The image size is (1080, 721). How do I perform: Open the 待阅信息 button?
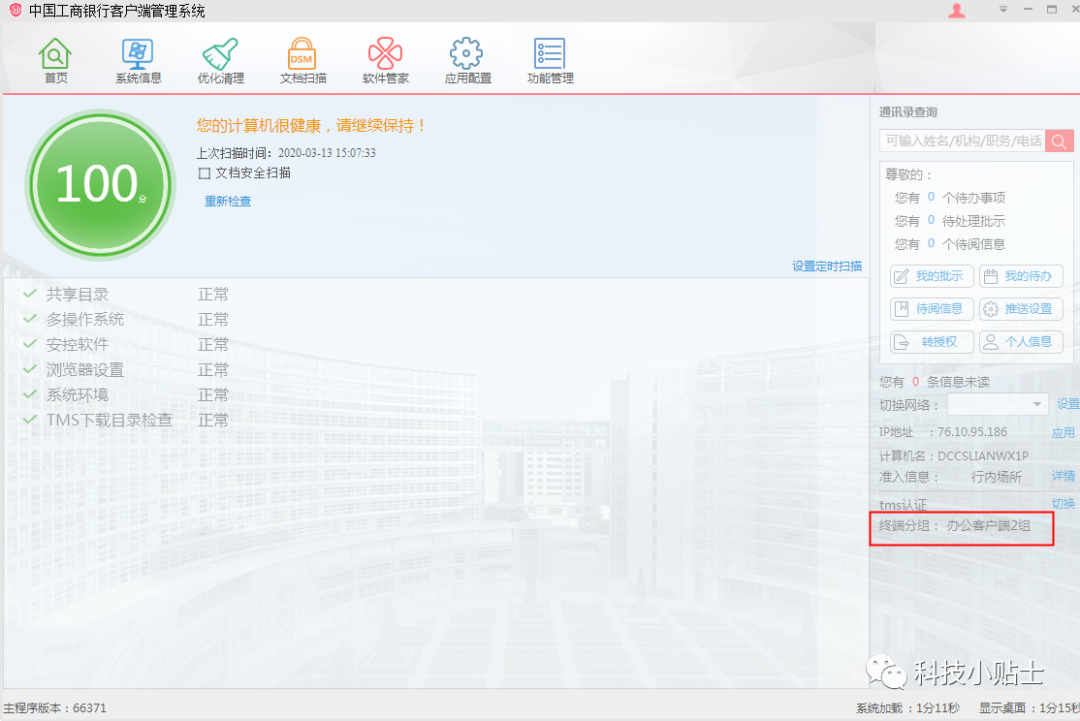coord(931,309)
